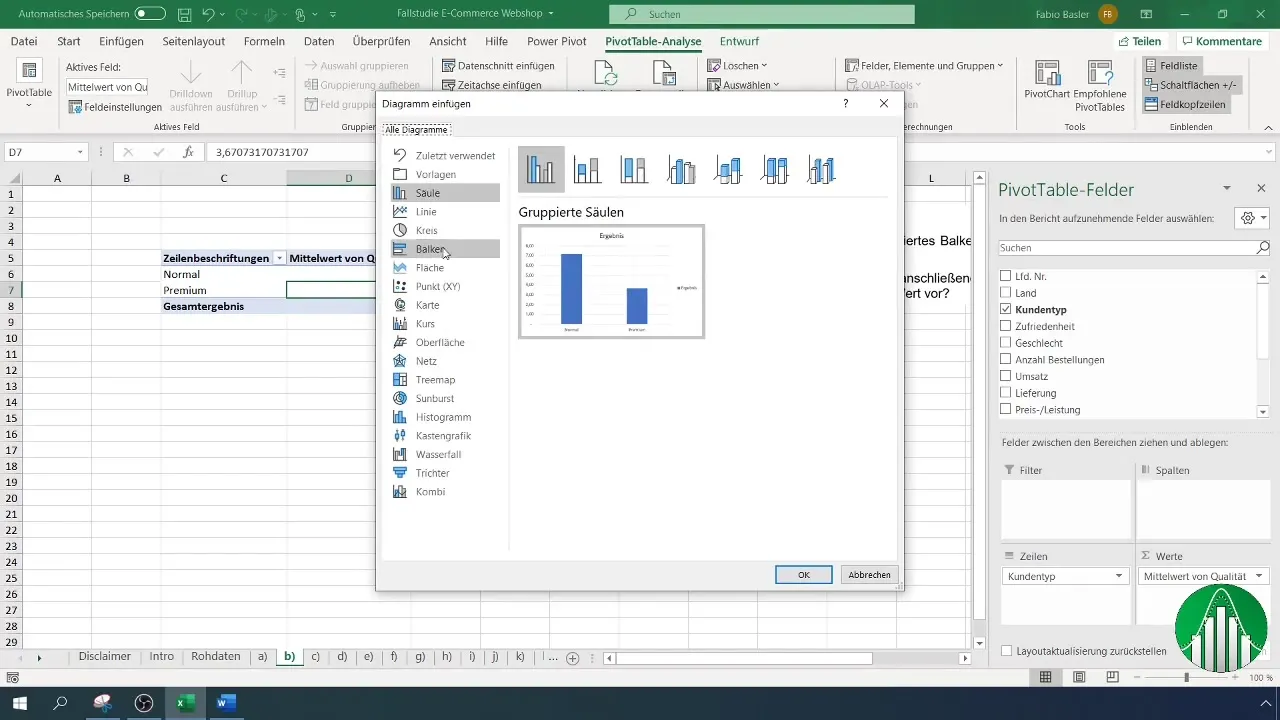Open the Löschen dropdown

pos(737,66)
